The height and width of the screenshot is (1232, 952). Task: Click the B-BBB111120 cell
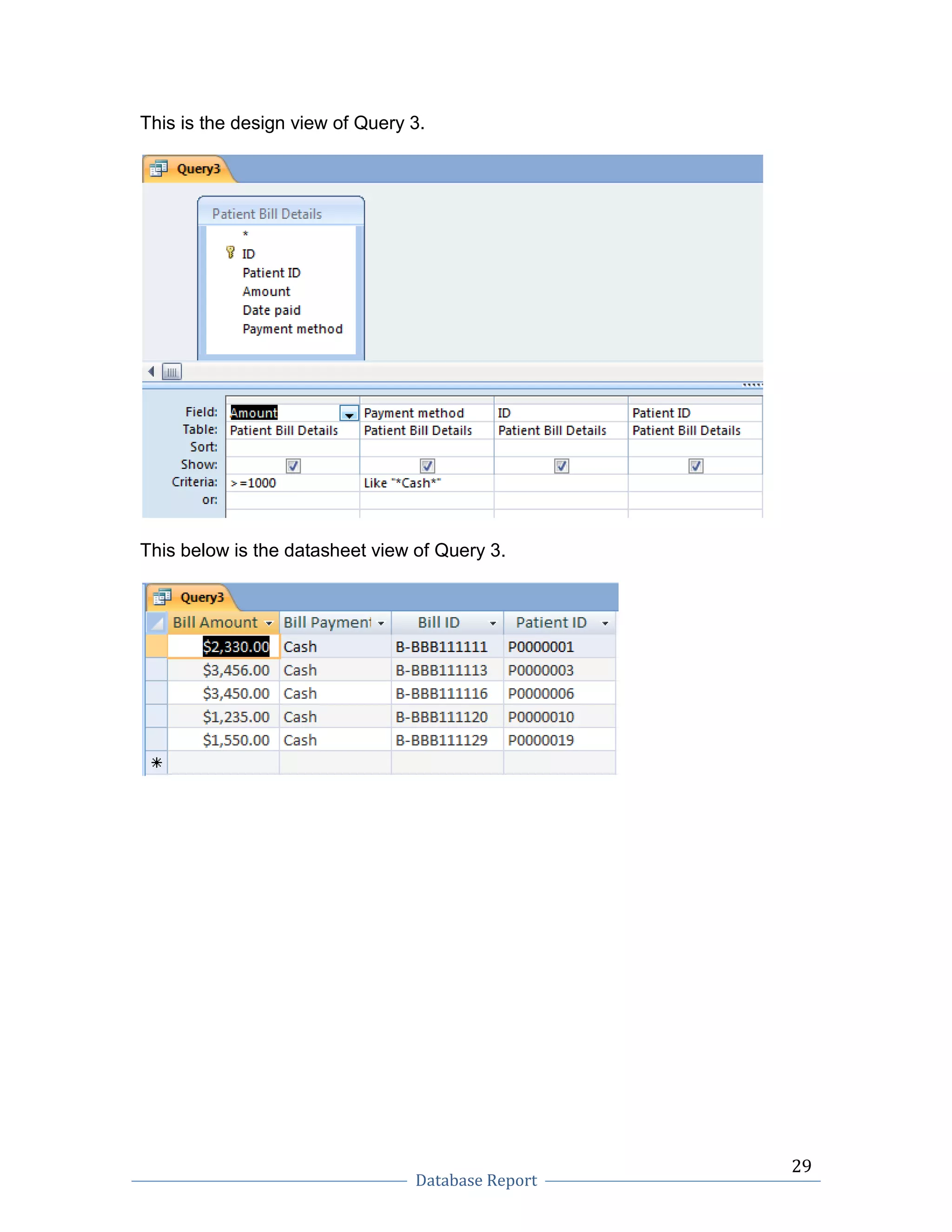(x=447, y=717)
